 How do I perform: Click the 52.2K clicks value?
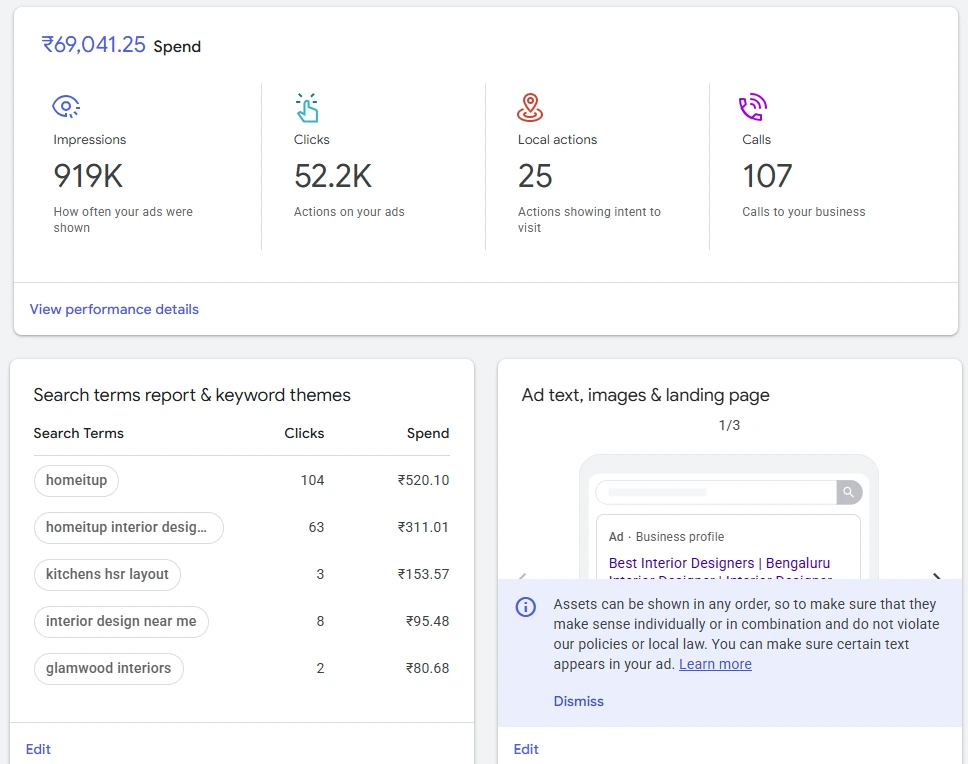pyautogui.click(x=333, y=176)
